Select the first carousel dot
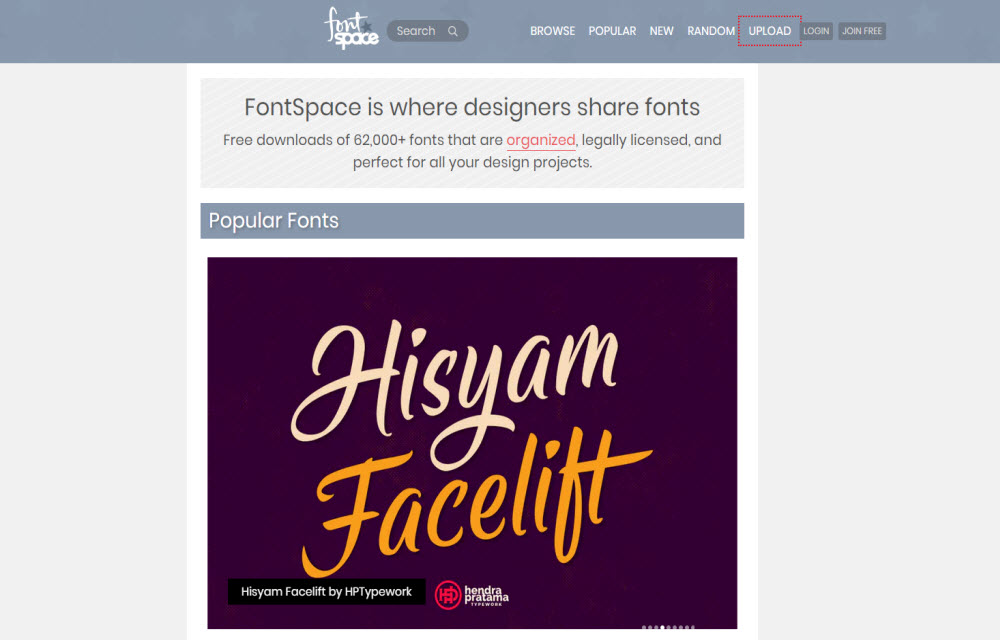This screenshot has width=1000, height=640. click(x=644, y=627)
